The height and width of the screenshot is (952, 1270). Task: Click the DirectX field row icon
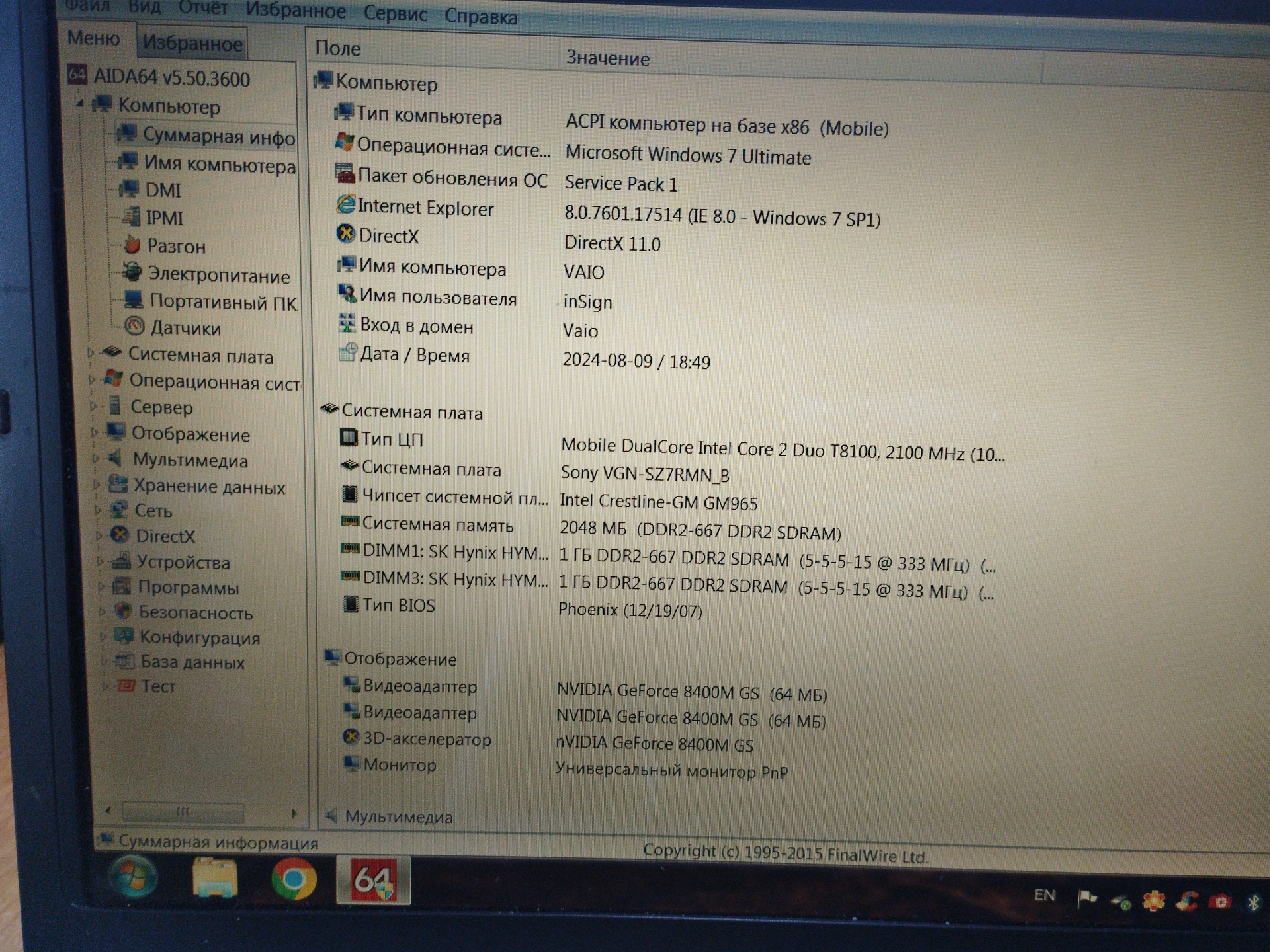(345, 233)
